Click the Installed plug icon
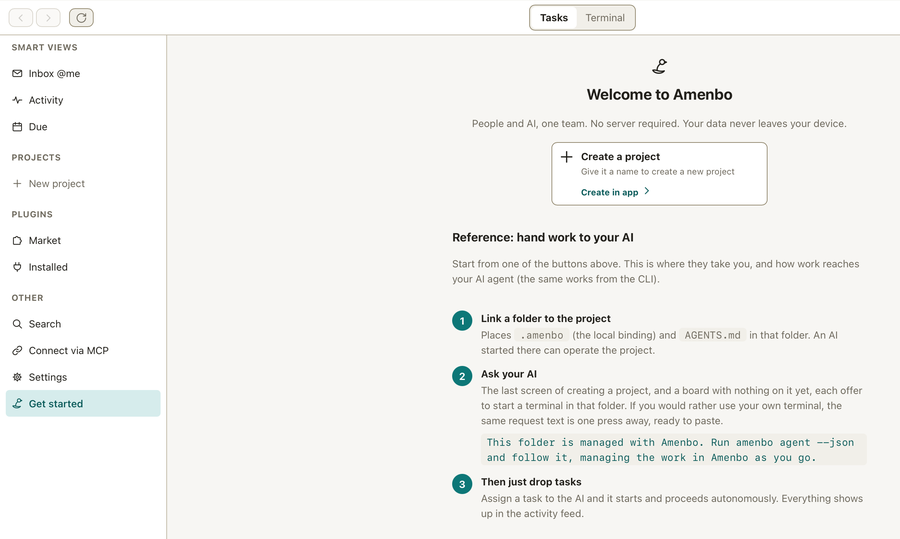The height and width of the screenshot is (539, 900). tap(17, 267)
